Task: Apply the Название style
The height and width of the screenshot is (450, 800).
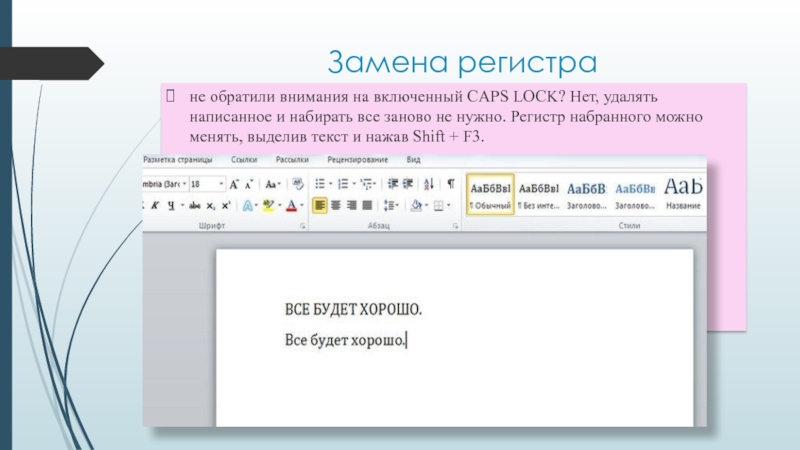Action: 683,192
